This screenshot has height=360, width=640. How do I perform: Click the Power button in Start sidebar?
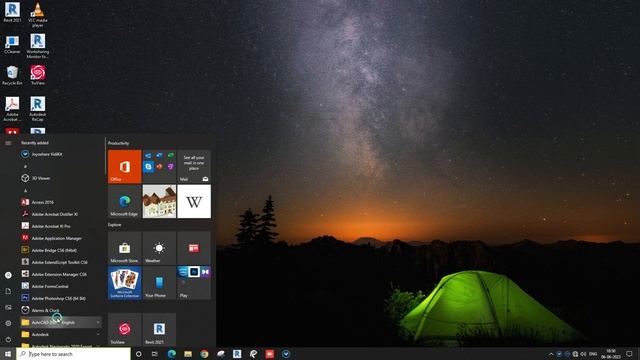pyautogui.click(x=8, y=339)
